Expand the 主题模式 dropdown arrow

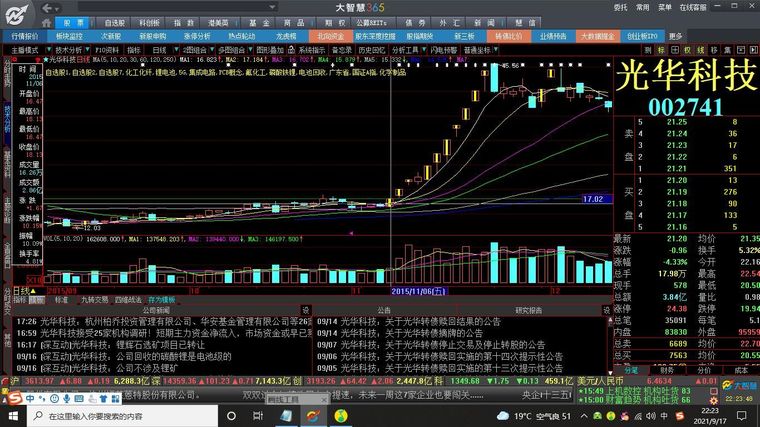click(x=48, y=49)
